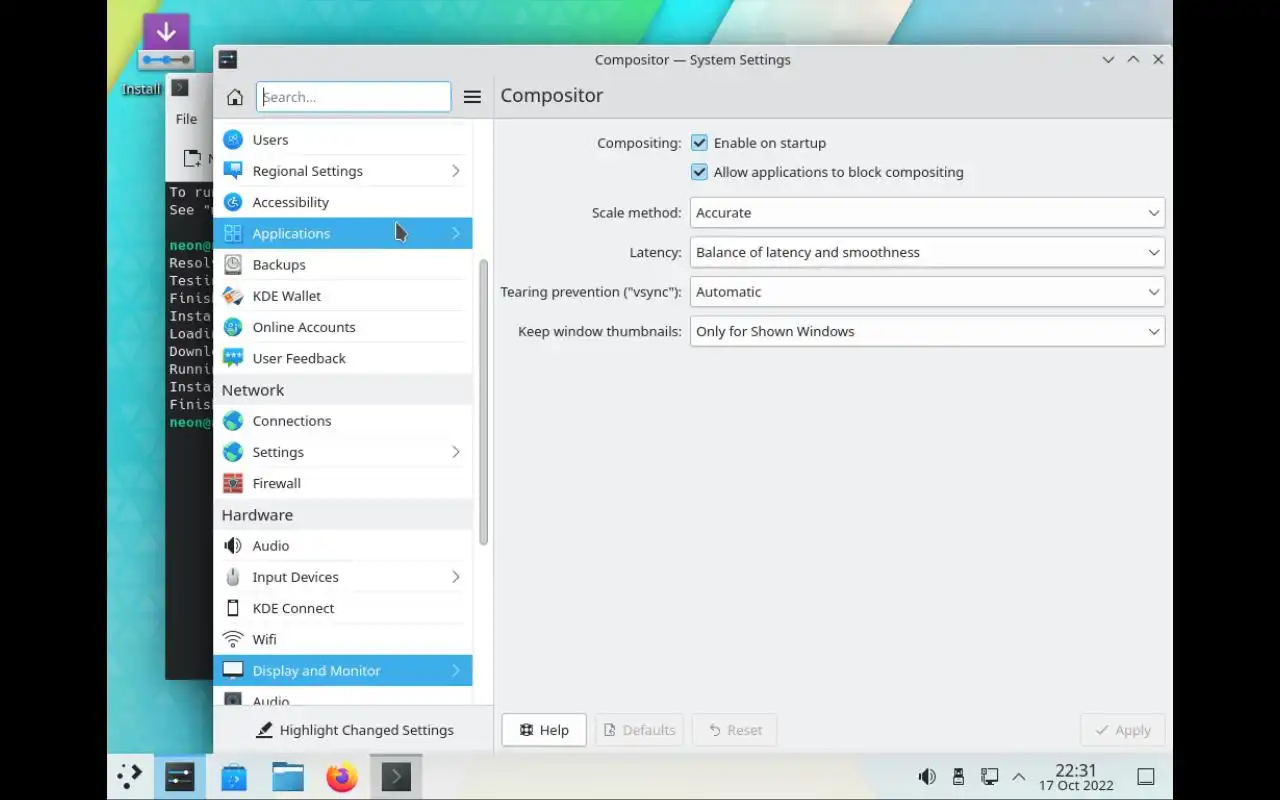The image size is (1280, 800).
Task: Open the hamburger menu beside search
Action: pos(472,97)
